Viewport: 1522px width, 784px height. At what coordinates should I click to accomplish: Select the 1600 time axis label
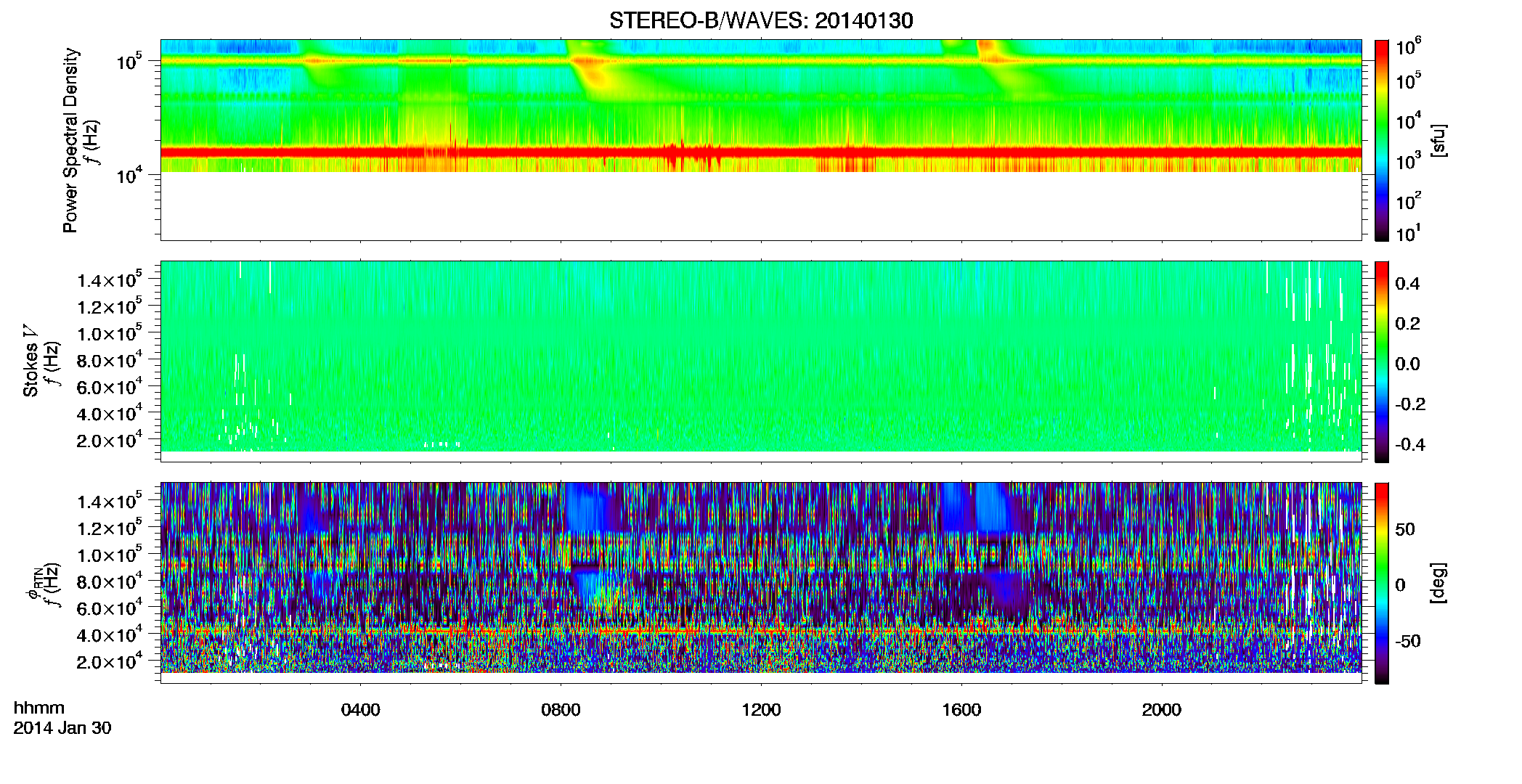[961, 710]
